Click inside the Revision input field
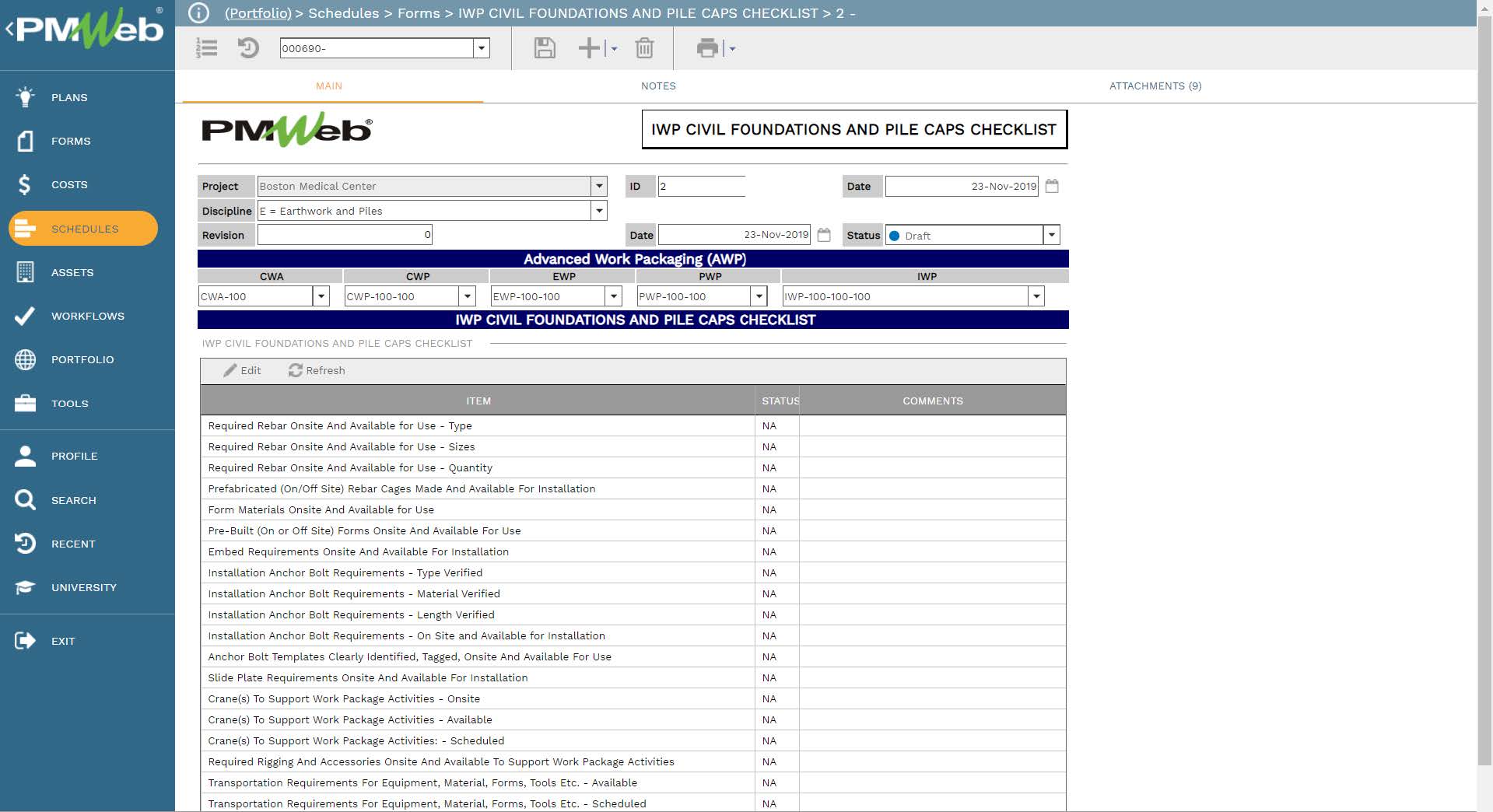The width and height of the screenshot is (1493, 812). click(342, 234)
